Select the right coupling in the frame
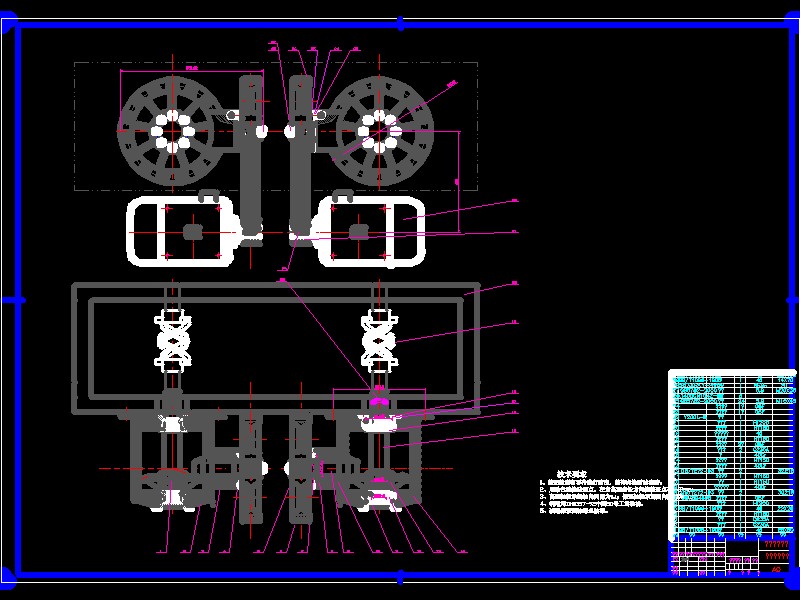The width and height of the screenshot is (800, 600). [x=379, y=340]
